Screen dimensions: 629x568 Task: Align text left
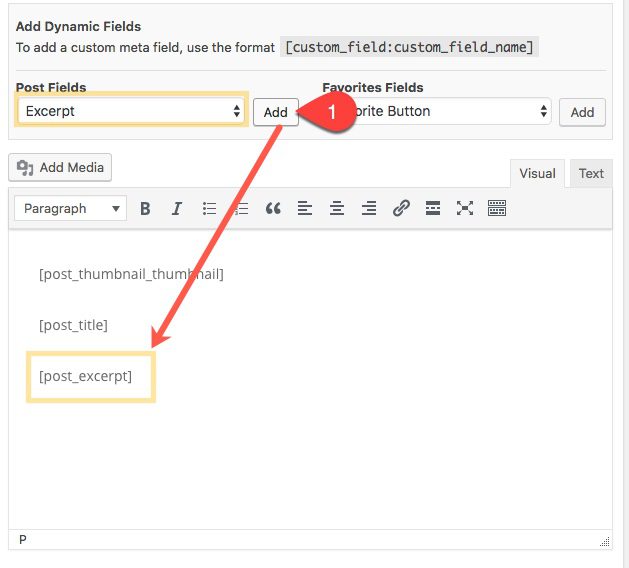[305, 209]
